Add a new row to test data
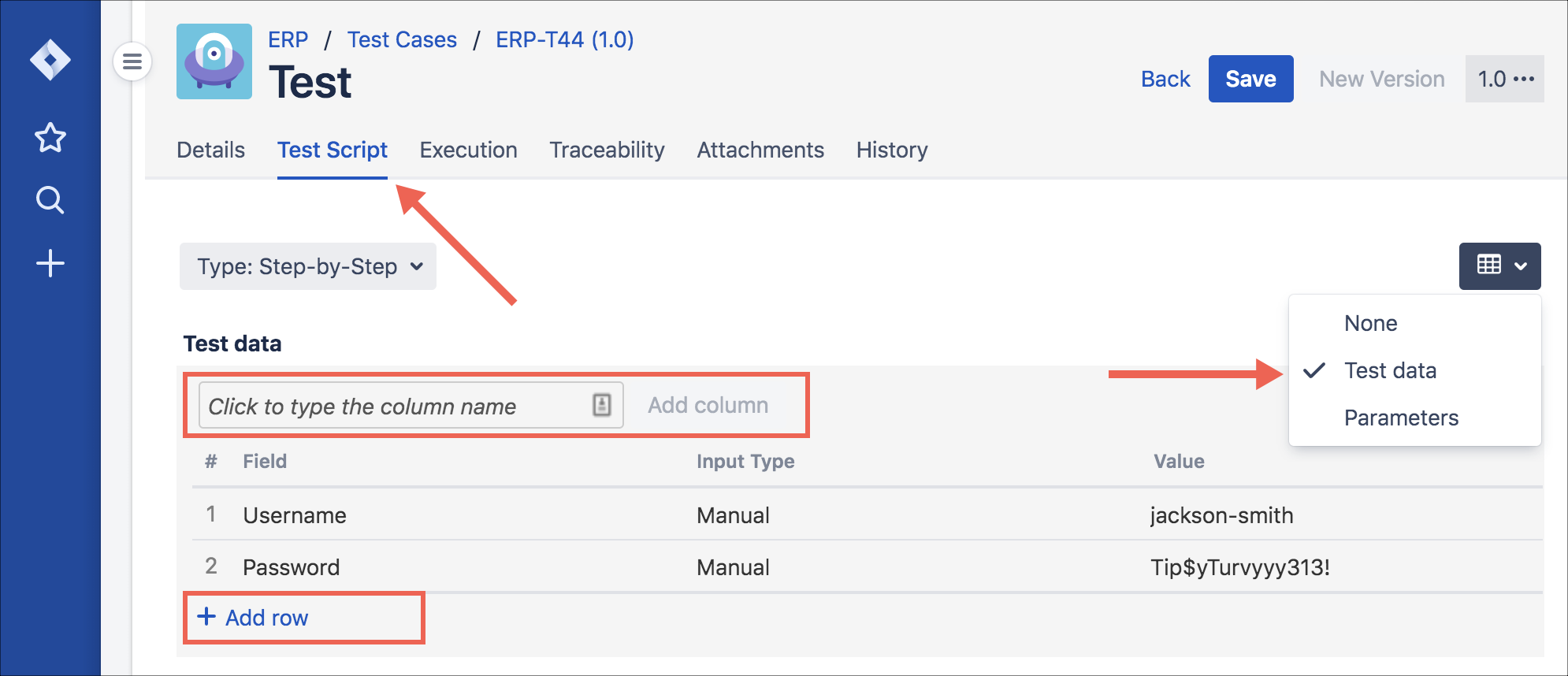This screenshot has width=1568, height=676. (x=254, y=618)
